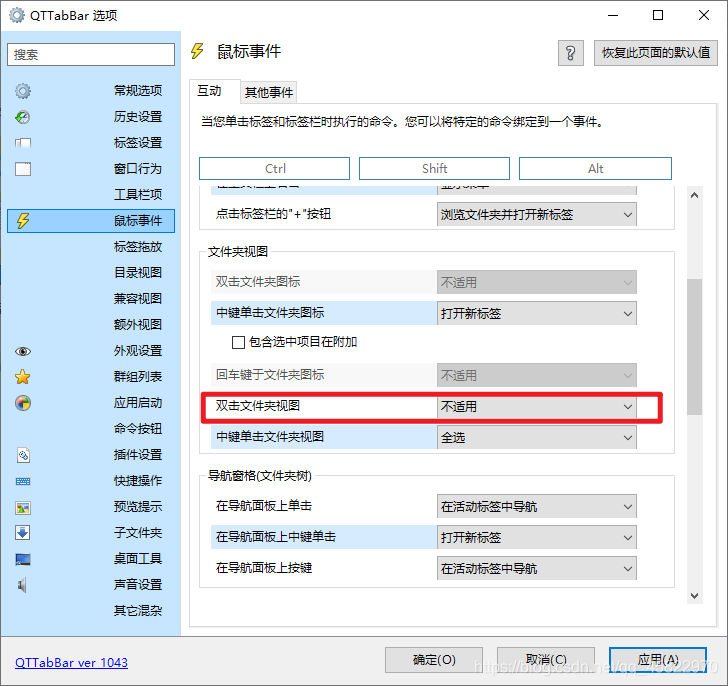The height and width of the screenshot is (686, 728).
Task: Open 命令按钮 settings page
Action: (x=138, y=428)
